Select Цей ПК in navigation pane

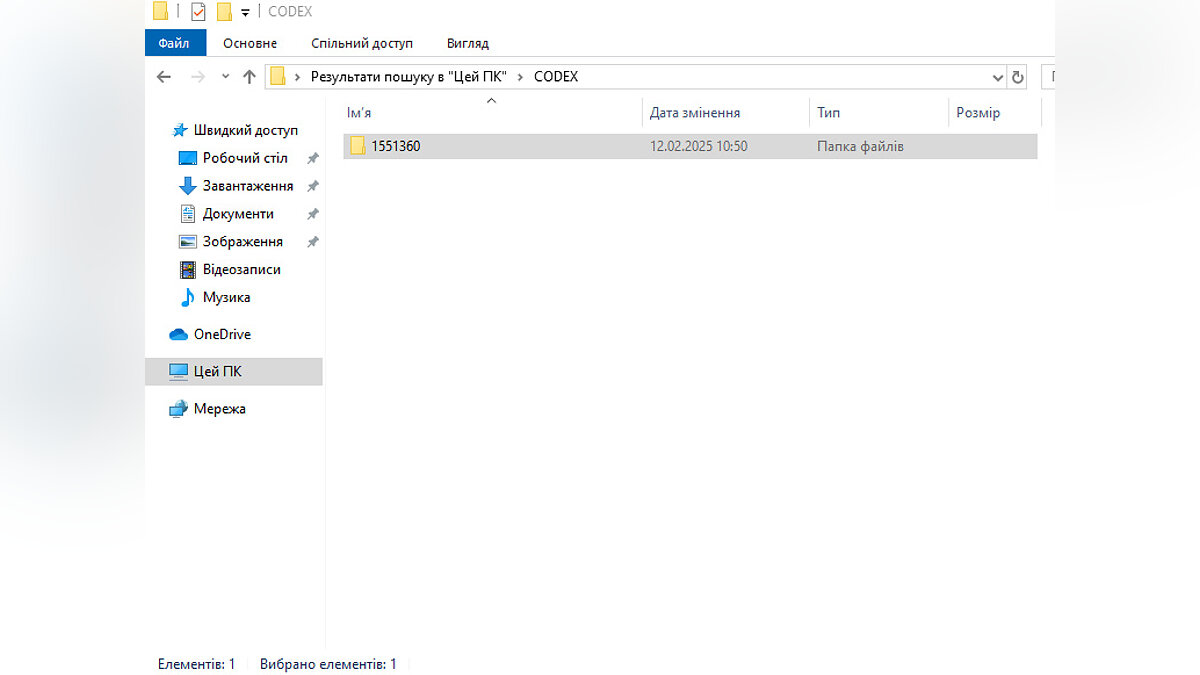point(217,371)
